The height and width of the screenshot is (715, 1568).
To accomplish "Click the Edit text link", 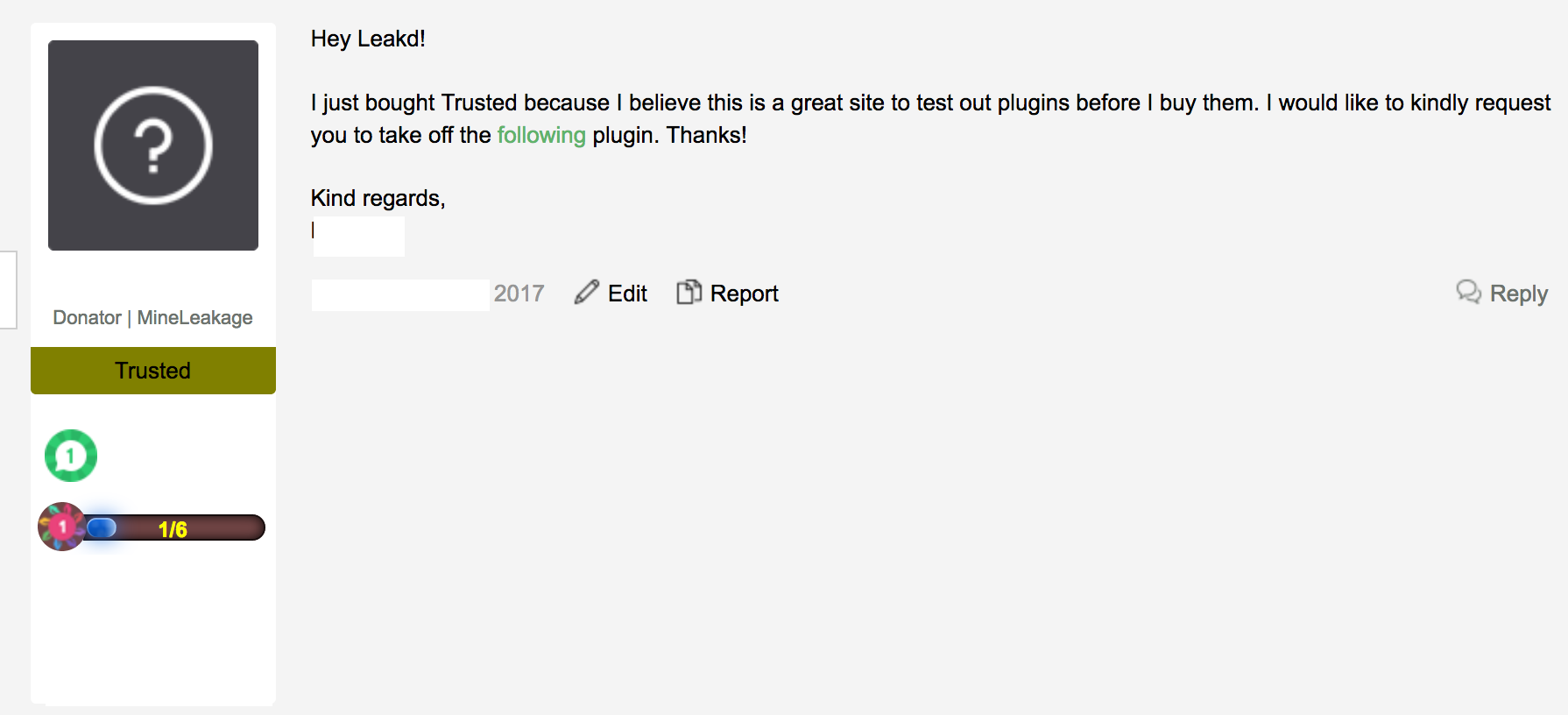I will point(627,294).
